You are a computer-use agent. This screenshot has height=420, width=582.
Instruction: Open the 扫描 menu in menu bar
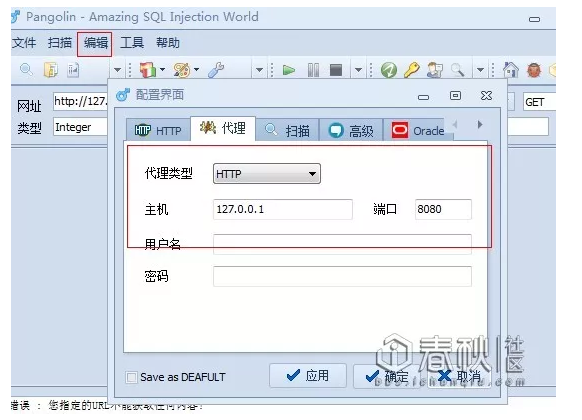coord(60,43)
